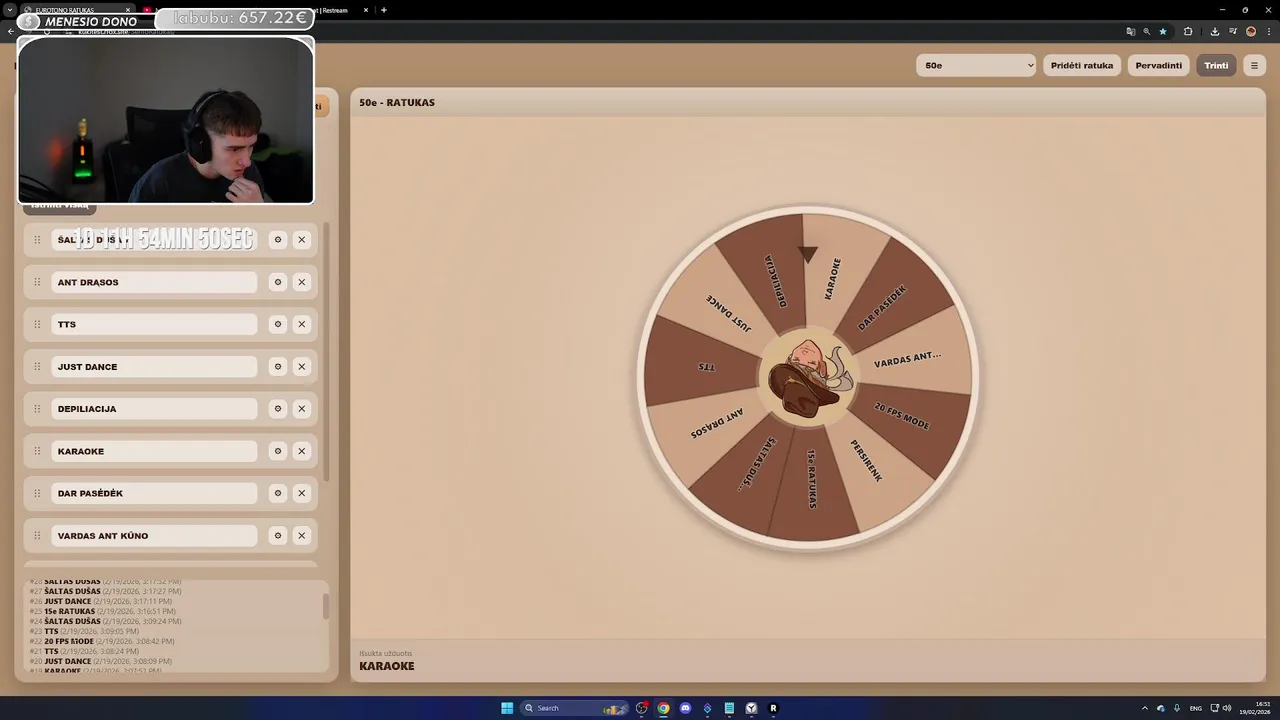The width and height of the screenshot is (1280, 720).
Task: Open Restream app from the taskbar
Action: coord(773,708)
